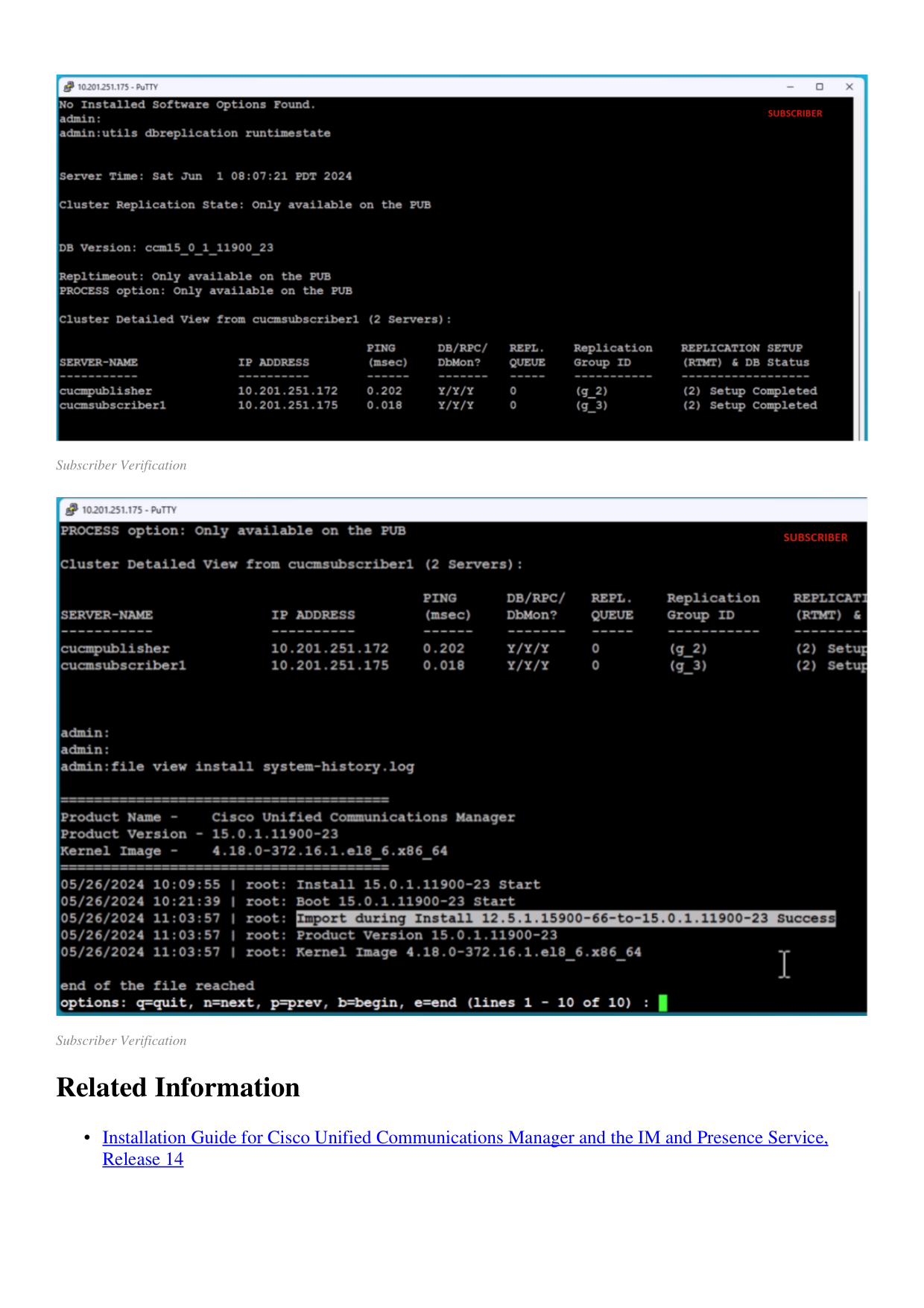Image resolution: width=924 pixels, height=1308 pixels.
Task: Click the green terminal cursor after options prompt
Action: click(663, 1002)
